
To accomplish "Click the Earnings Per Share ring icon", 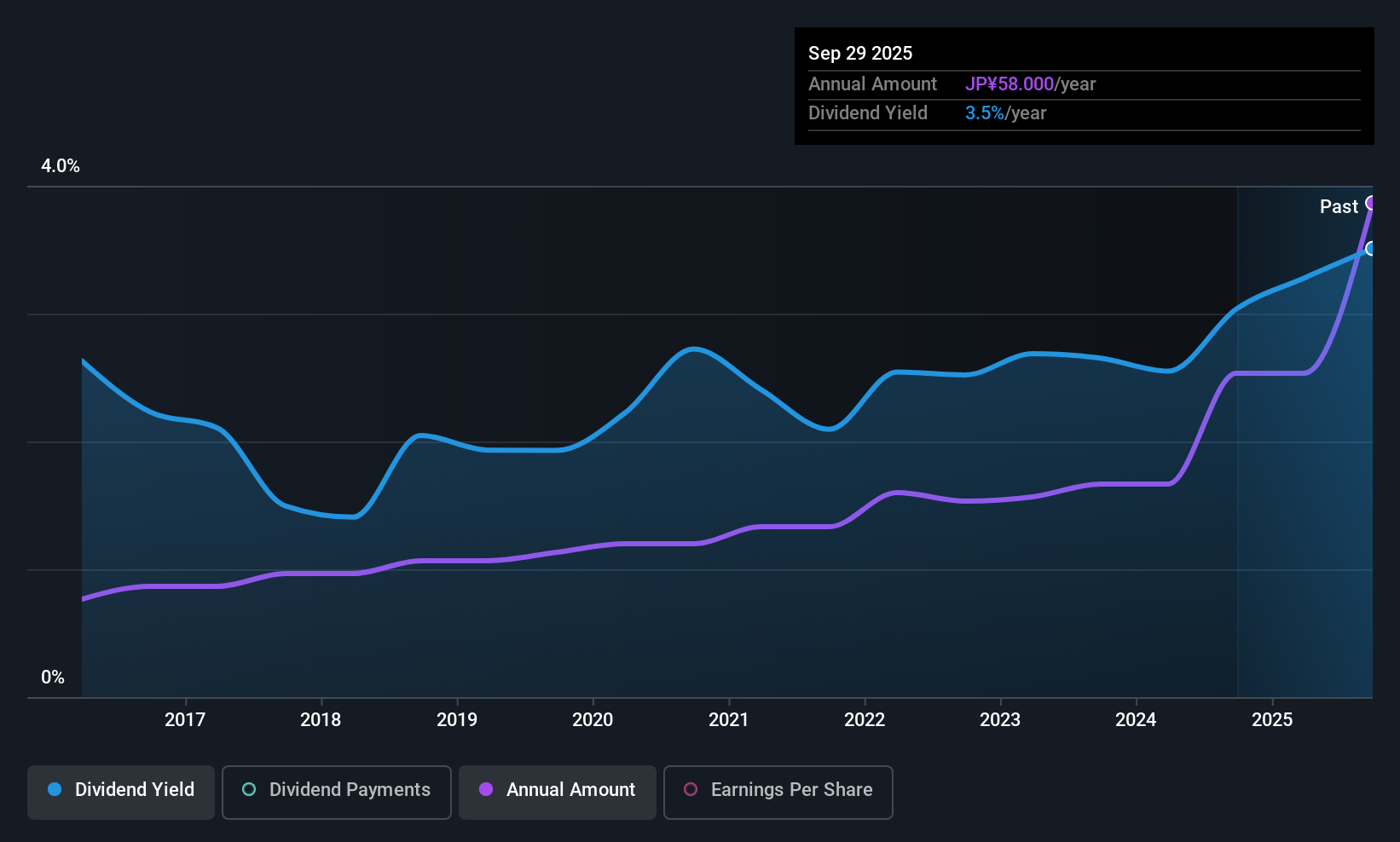I will point(691,790).
